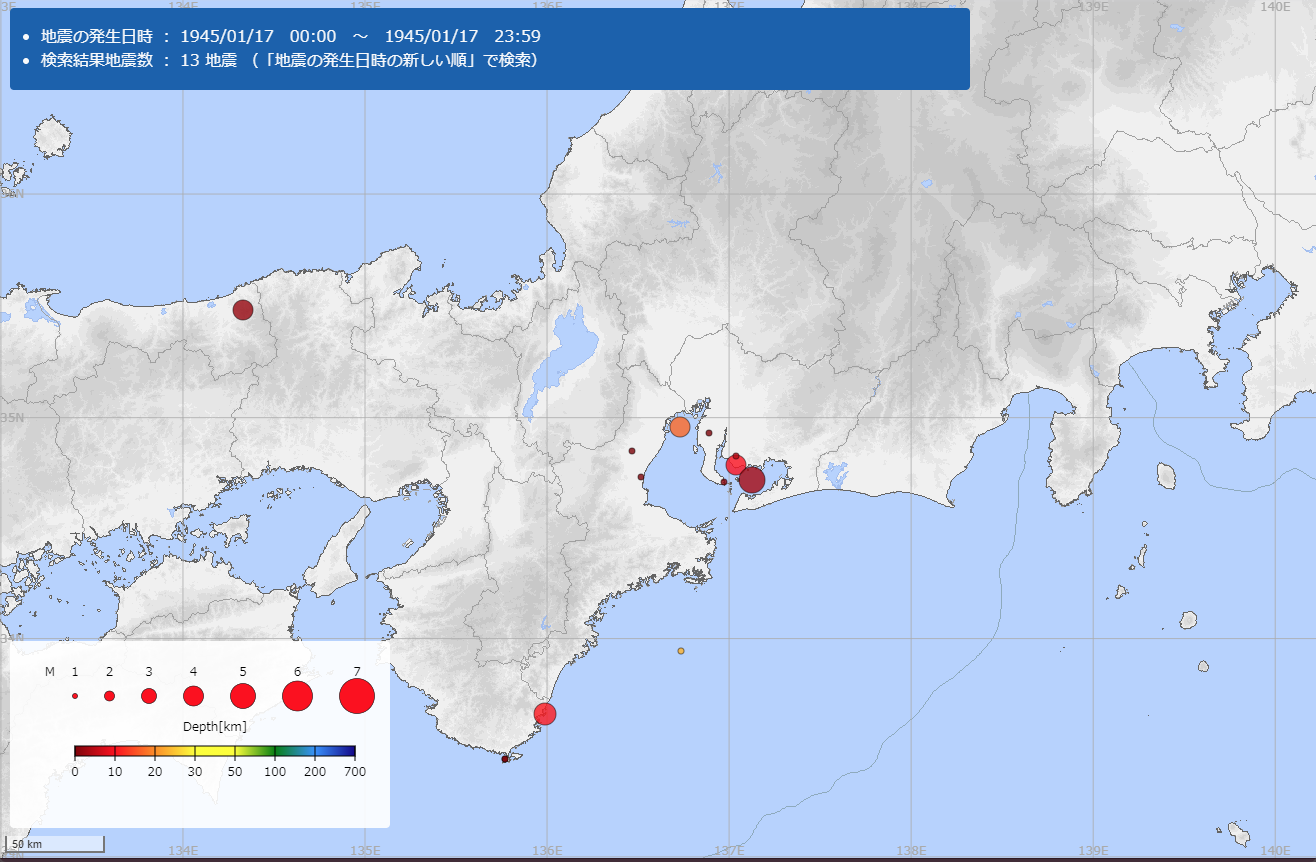Click the orange 20–30 km depth color segment
This screenshot has width=1316, height=862.
[175, 751]
